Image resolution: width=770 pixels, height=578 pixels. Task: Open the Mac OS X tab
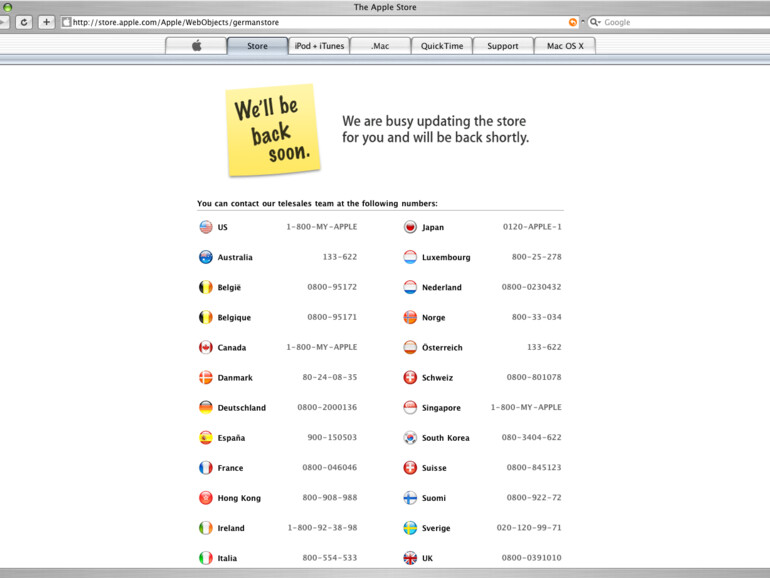(x=565, y=46)
